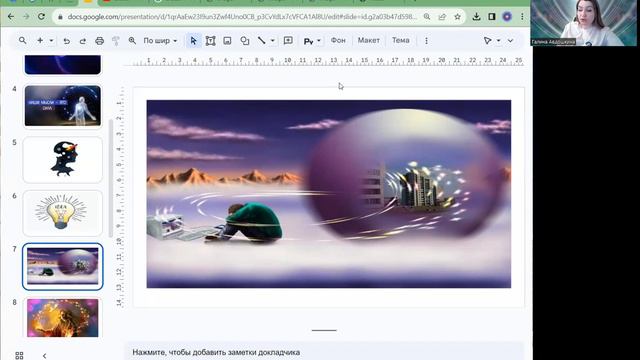Image resolution: width=640 pixels, height=360 pixels.
Task: Select slide 5 head silhouette thumbnail
Action: point(62,160)
